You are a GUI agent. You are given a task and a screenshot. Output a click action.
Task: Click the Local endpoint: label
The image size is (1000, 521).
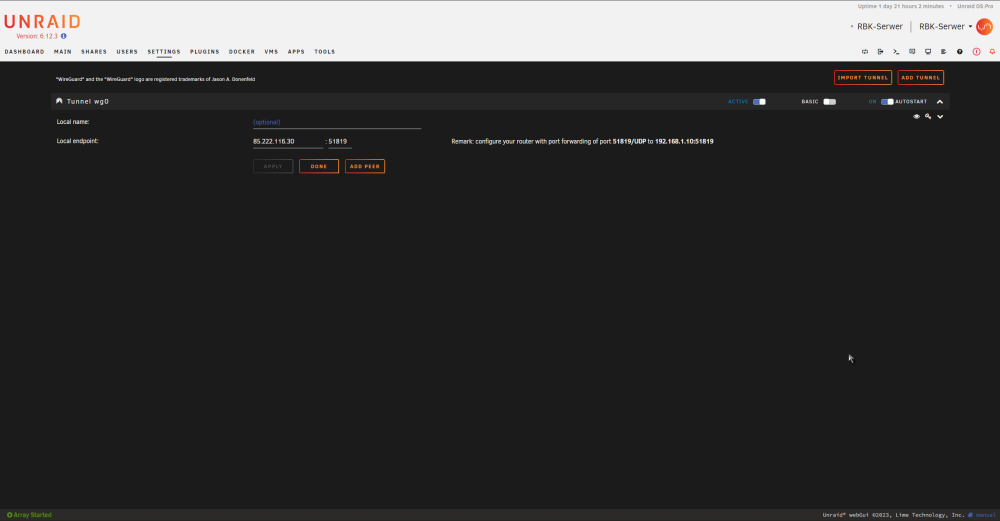tap(78, 141)
